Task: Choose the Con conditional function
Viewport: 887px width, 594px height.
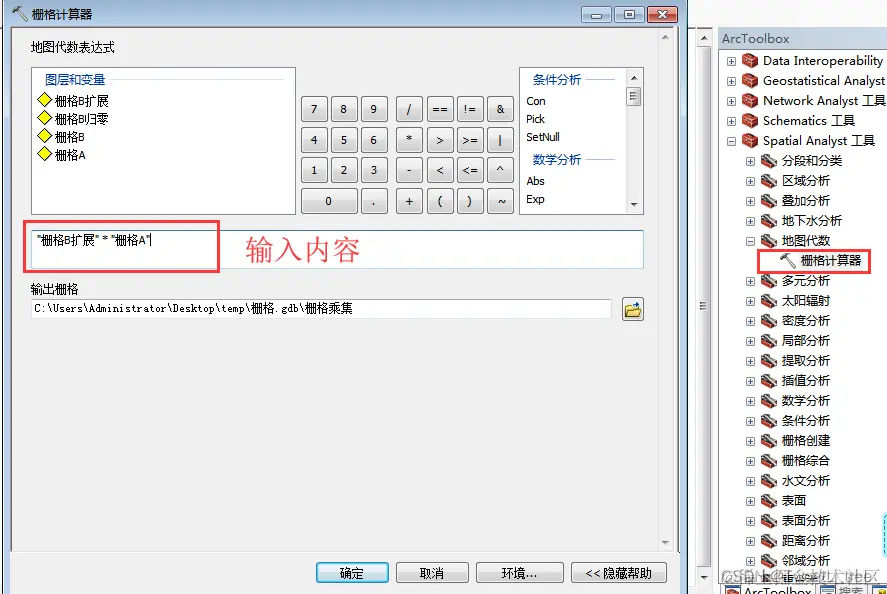Action: coord(536,101)
